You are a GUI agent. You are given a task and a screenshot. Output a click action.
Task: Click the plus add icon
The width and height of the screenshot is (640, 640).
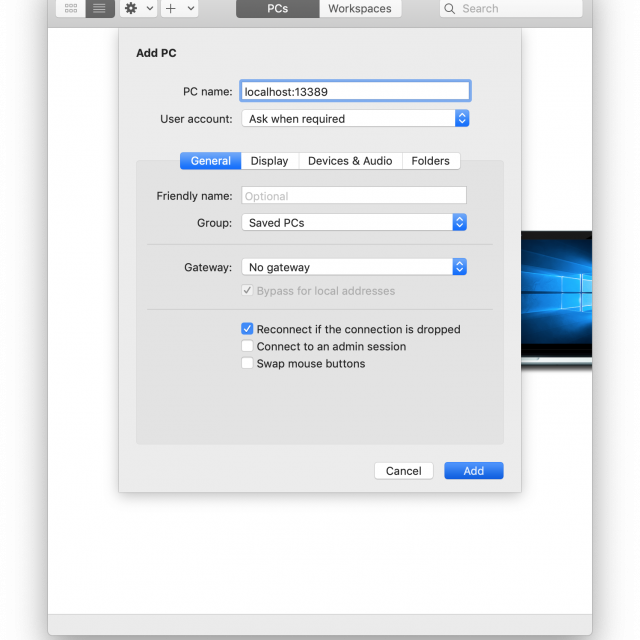coord(170,8)
